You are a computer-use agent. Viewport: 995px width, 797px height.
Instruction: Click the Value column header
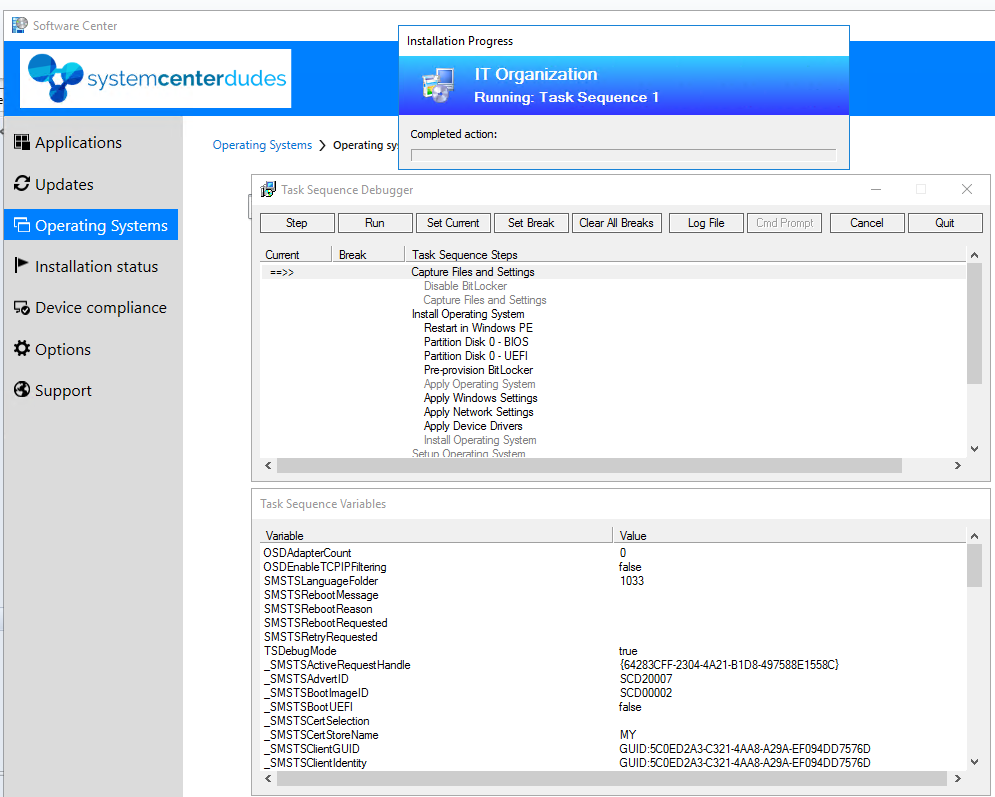click(789, 536)
